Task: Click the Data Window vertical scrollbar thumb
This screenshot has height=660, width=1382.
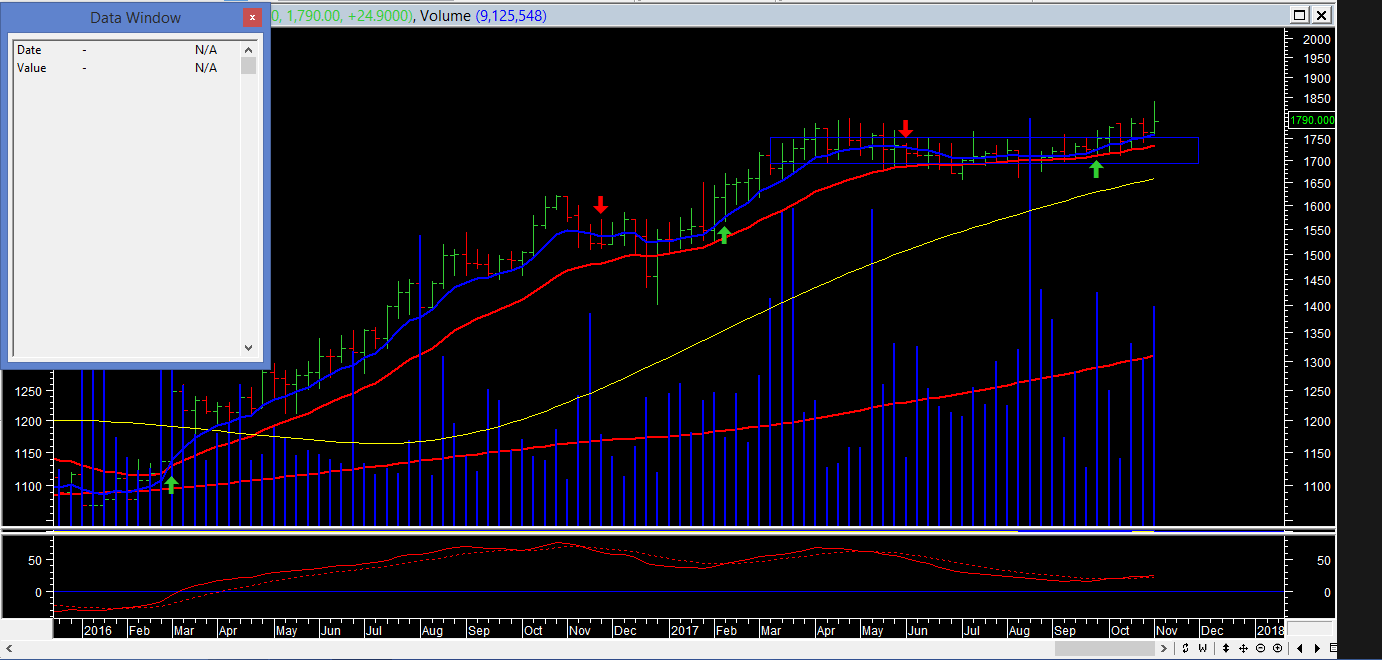Action: [249, 66]
